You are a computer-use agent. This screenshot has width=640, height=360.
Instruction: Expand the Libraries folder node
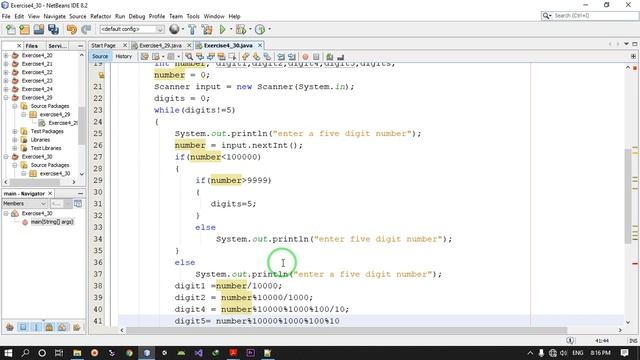15,140
